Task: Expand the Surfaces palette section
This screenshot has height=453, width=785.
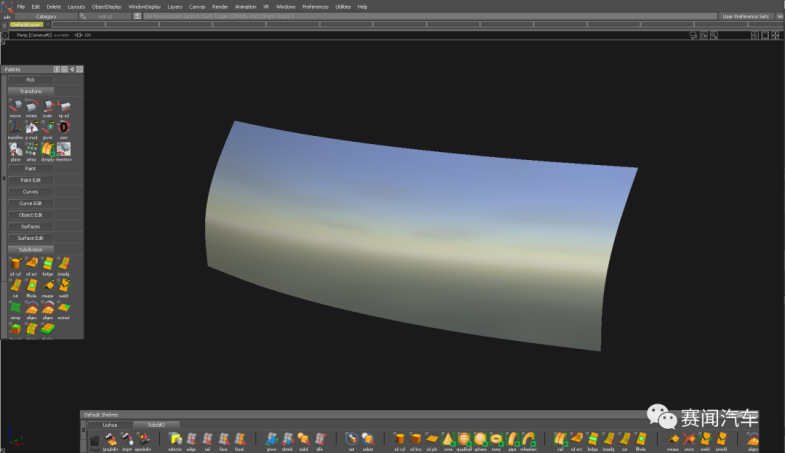Action: [31, 226]
